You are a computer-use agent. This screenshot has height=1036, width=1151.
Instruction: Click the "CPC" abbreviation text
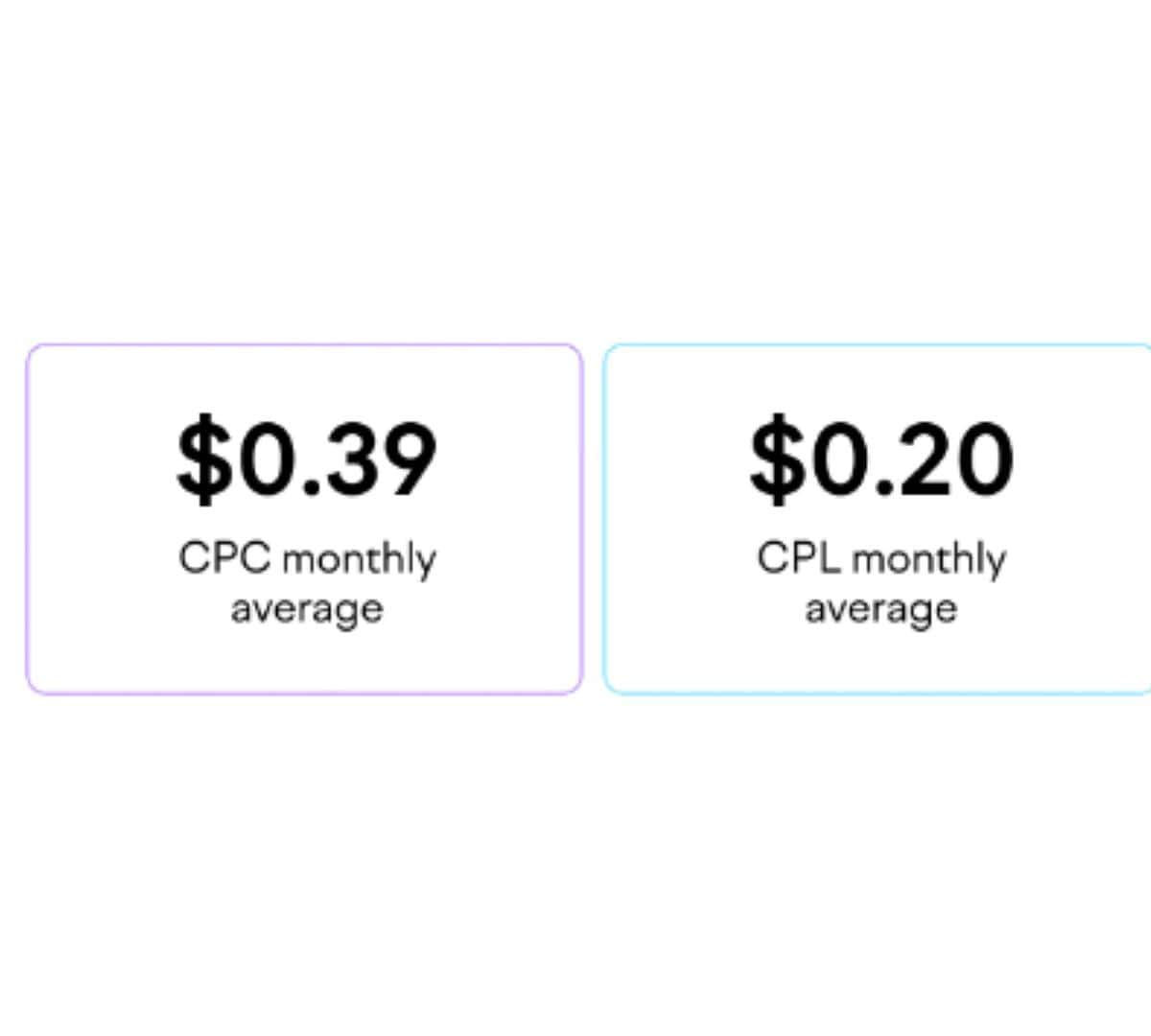point(224,558)
